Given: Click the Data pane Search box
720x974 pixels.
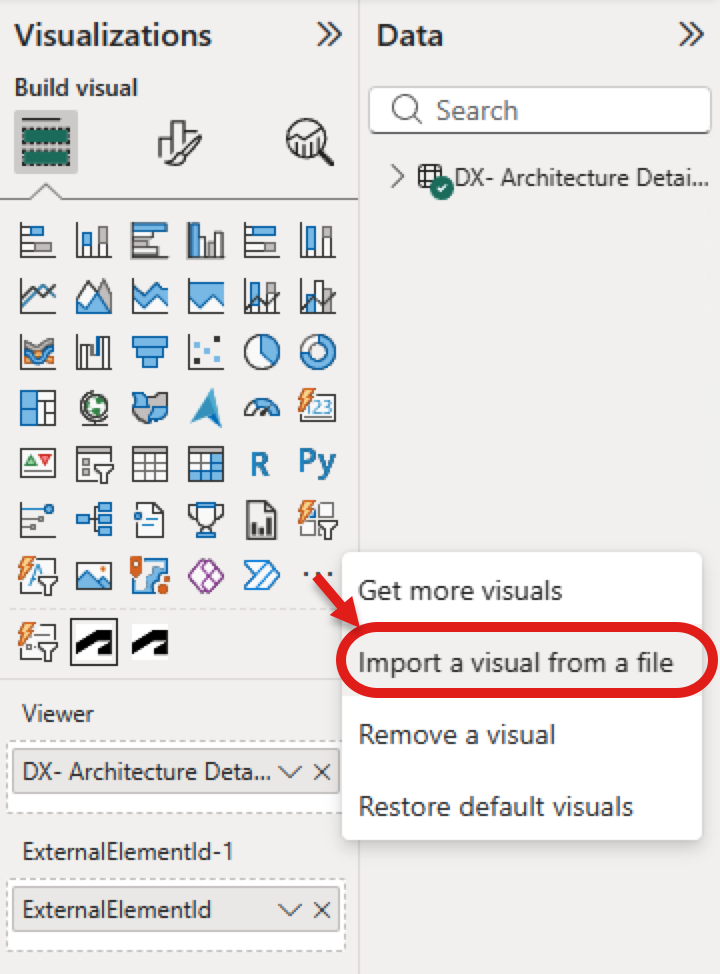Looking at the screenshot, I should [540, 111].
